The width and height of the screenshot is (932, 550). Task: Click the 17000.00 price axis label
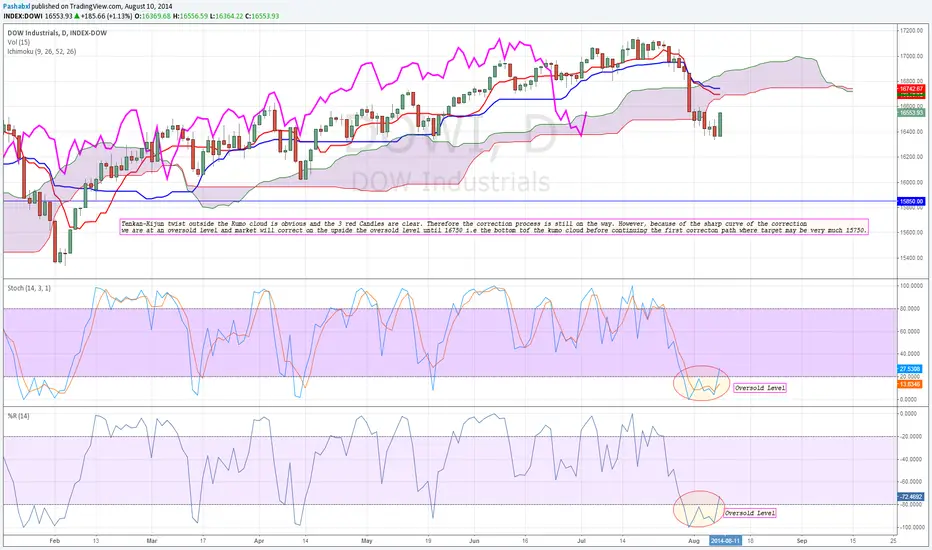[911, 56]
